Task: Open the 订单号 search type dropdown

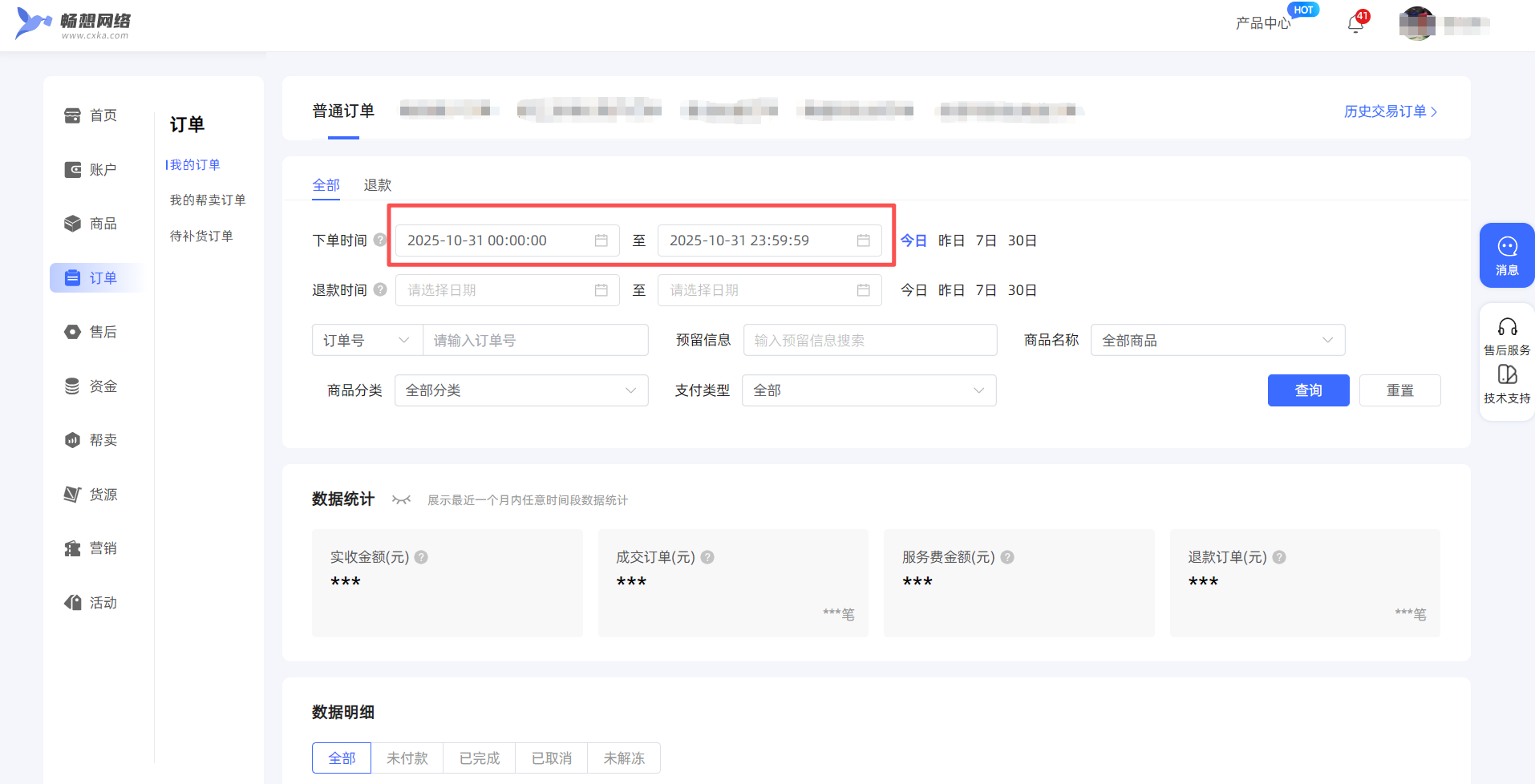Action: tap(367, 341)
